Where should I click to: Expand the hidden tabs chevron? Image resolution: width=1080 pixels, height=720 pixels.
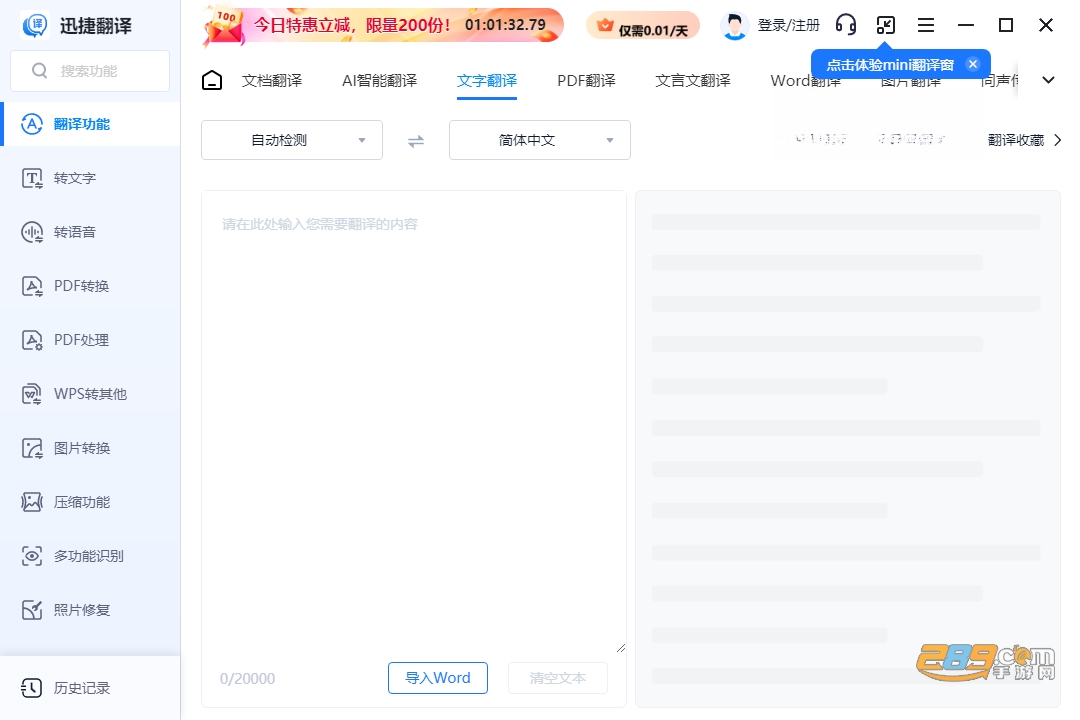point(1048,80)
